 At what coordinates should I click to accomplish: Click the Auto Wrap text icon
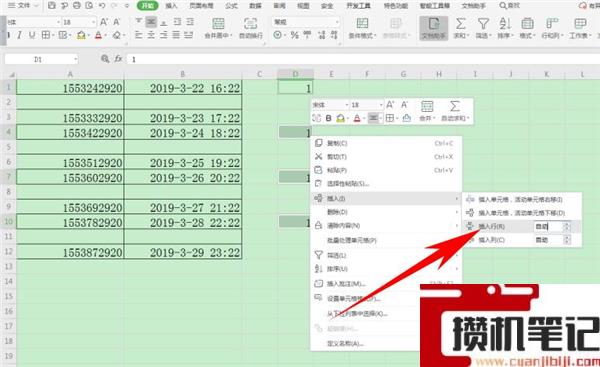[250, 24]
